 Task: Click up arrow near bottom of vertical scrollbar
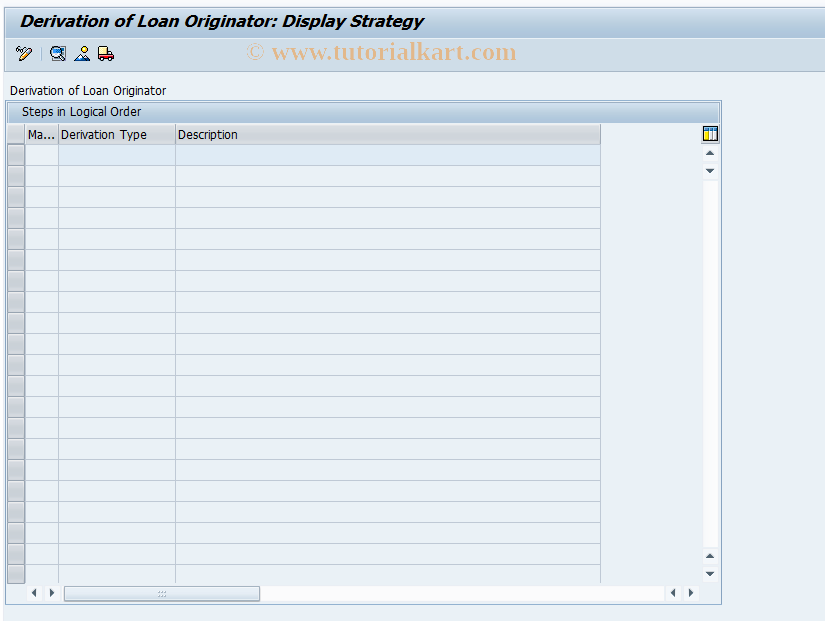(x=710, y=556)
